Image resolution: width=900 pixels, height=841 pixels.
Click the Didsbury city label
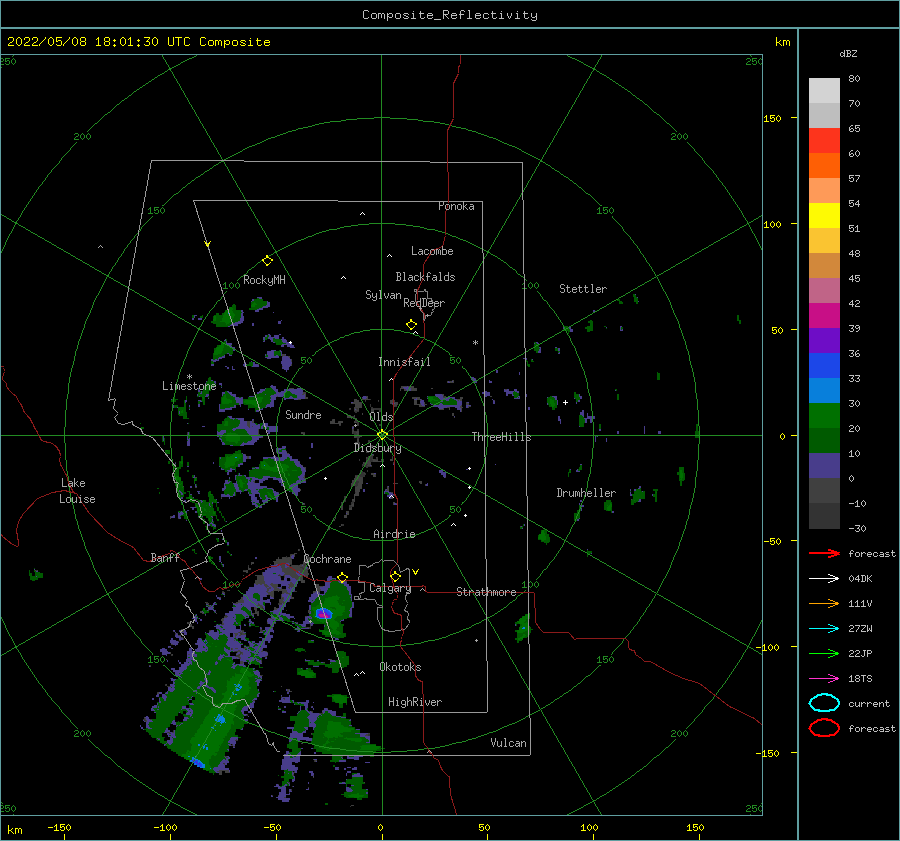pos(377,448)
